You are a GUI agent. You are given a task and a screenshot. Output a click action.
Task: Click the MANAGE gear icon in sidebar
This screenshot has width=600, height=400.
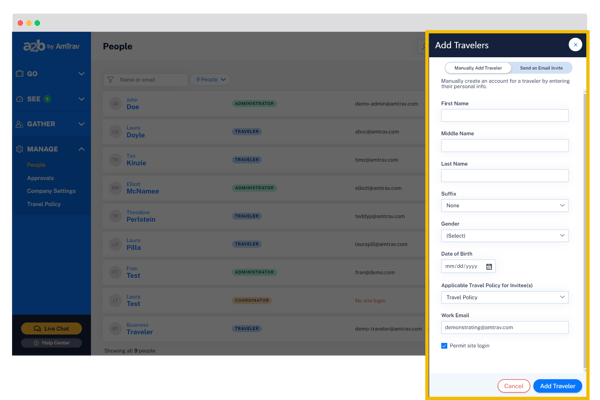(x=20, y=149)
